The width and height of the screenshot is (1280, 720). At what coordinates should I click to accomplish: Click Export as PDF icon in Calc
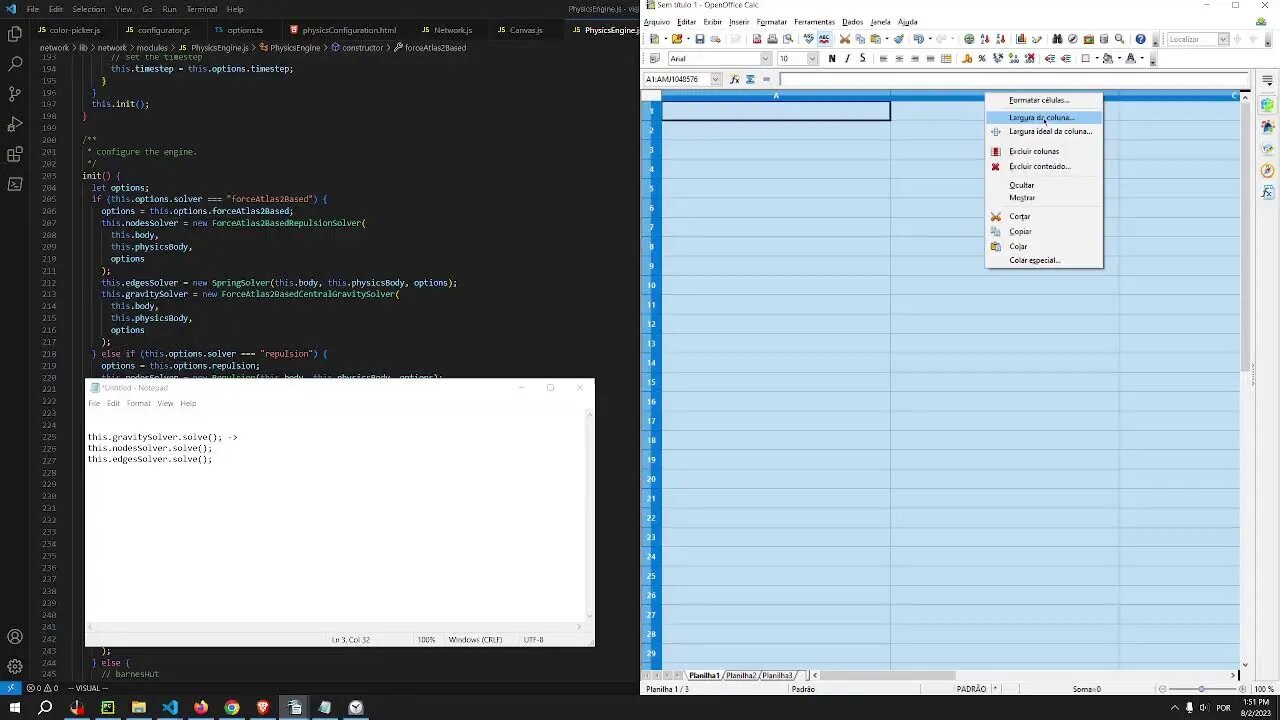(757, 39)
